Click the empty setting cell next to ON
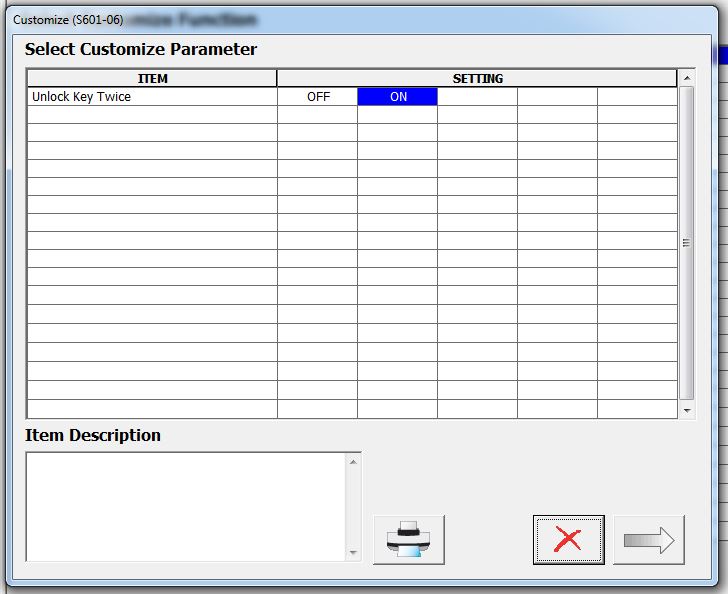 [477, 97]
